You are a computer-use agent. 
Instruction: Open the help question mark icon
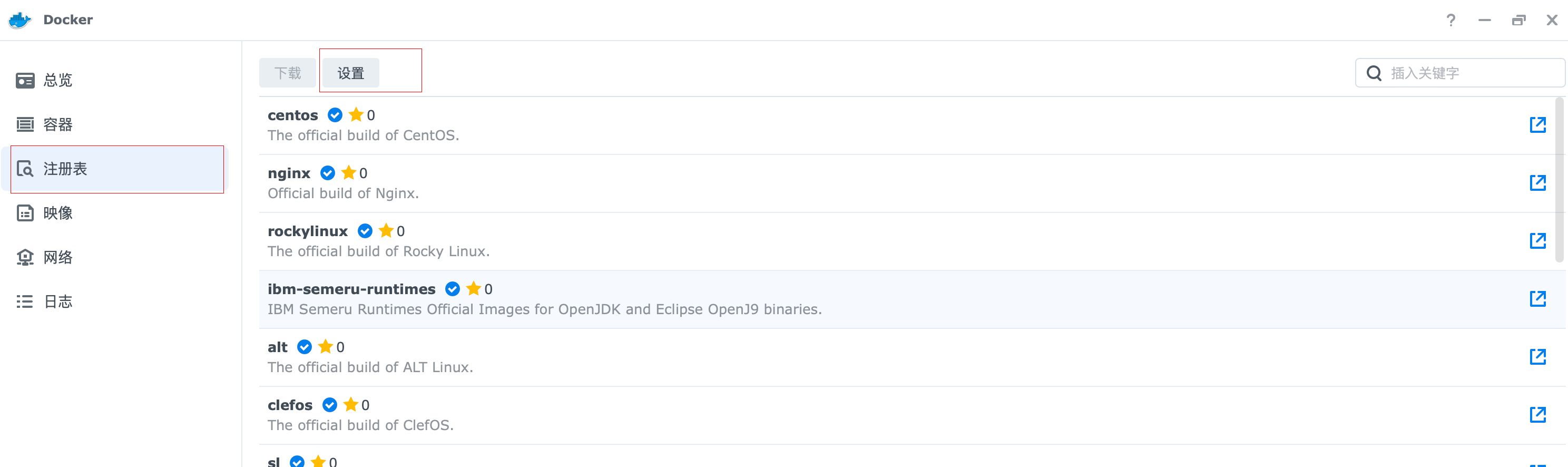pos(1451,20)
